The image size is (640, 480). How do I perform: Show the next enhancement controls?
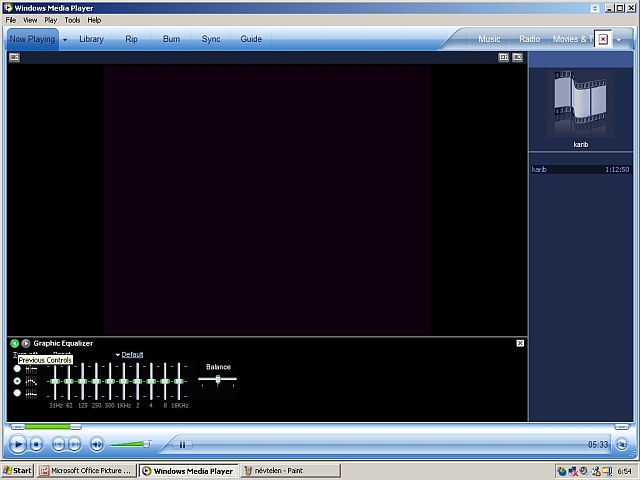coord(26,343)
